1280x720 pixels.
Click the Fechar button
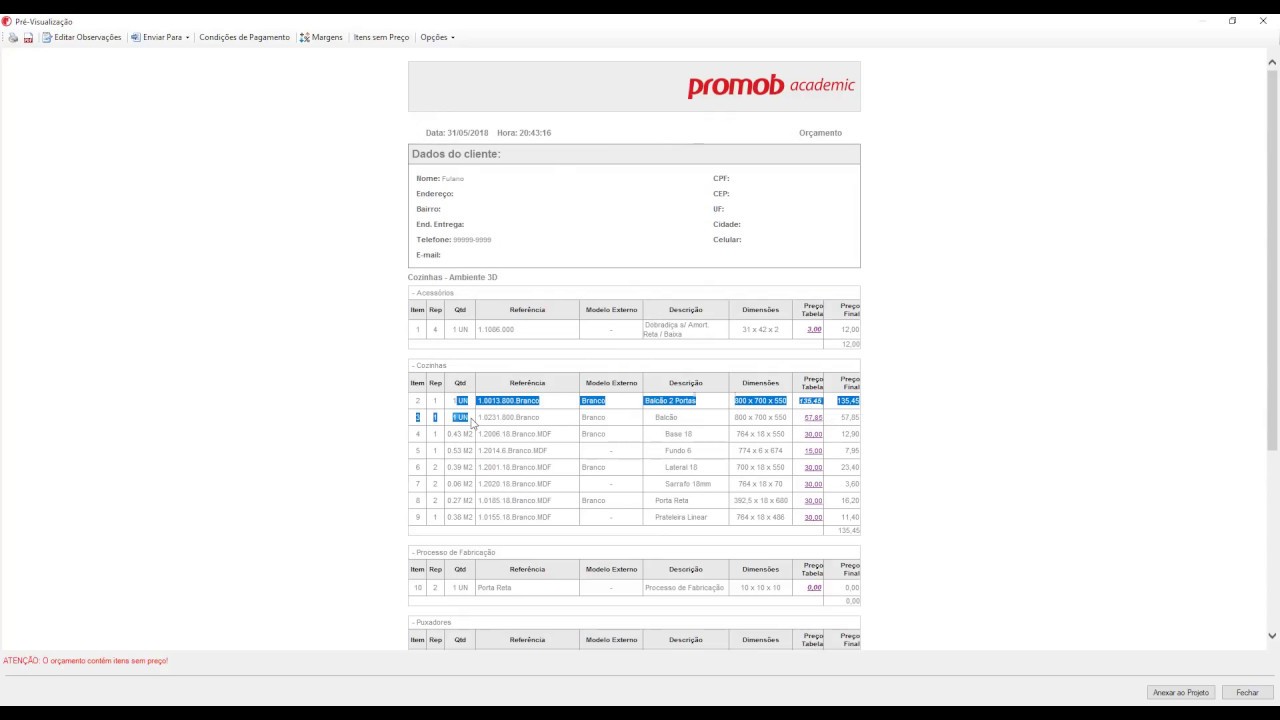coord(1247,692)
